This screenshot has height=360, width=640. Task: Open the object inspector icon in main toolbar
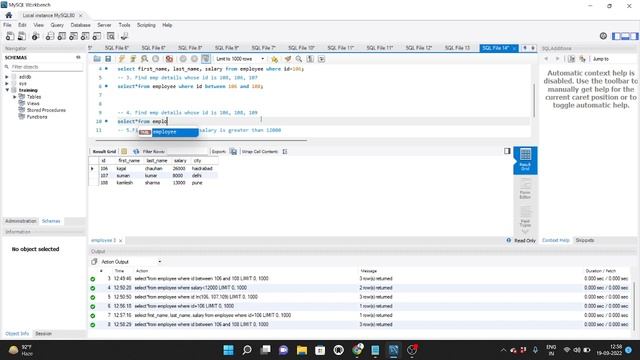point(36,36)
